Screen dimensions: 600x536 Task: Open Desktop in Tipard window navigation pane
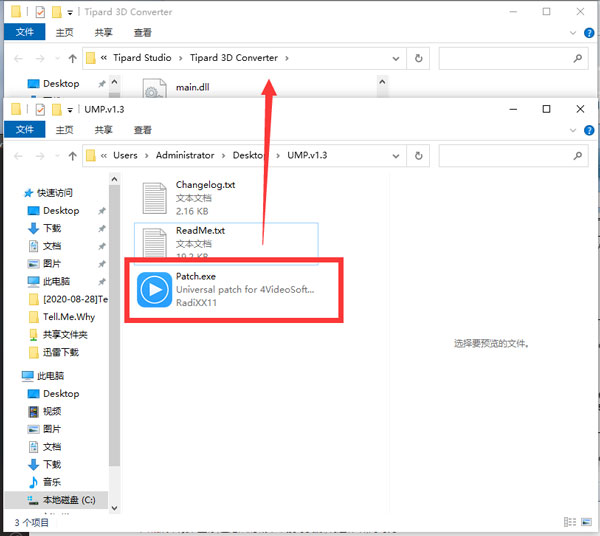click(x=61, y=84)
